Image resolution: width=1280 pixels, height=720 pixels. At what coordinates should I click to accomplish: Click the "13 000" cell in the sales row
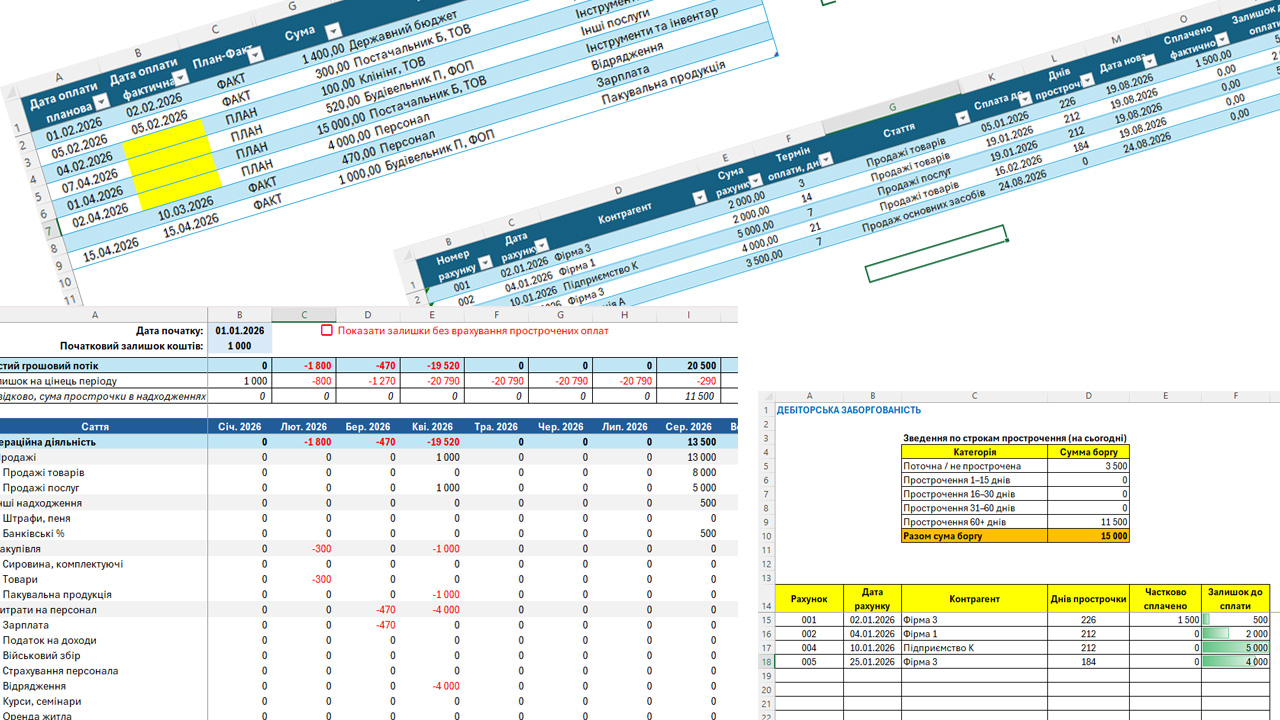point(688,457)
